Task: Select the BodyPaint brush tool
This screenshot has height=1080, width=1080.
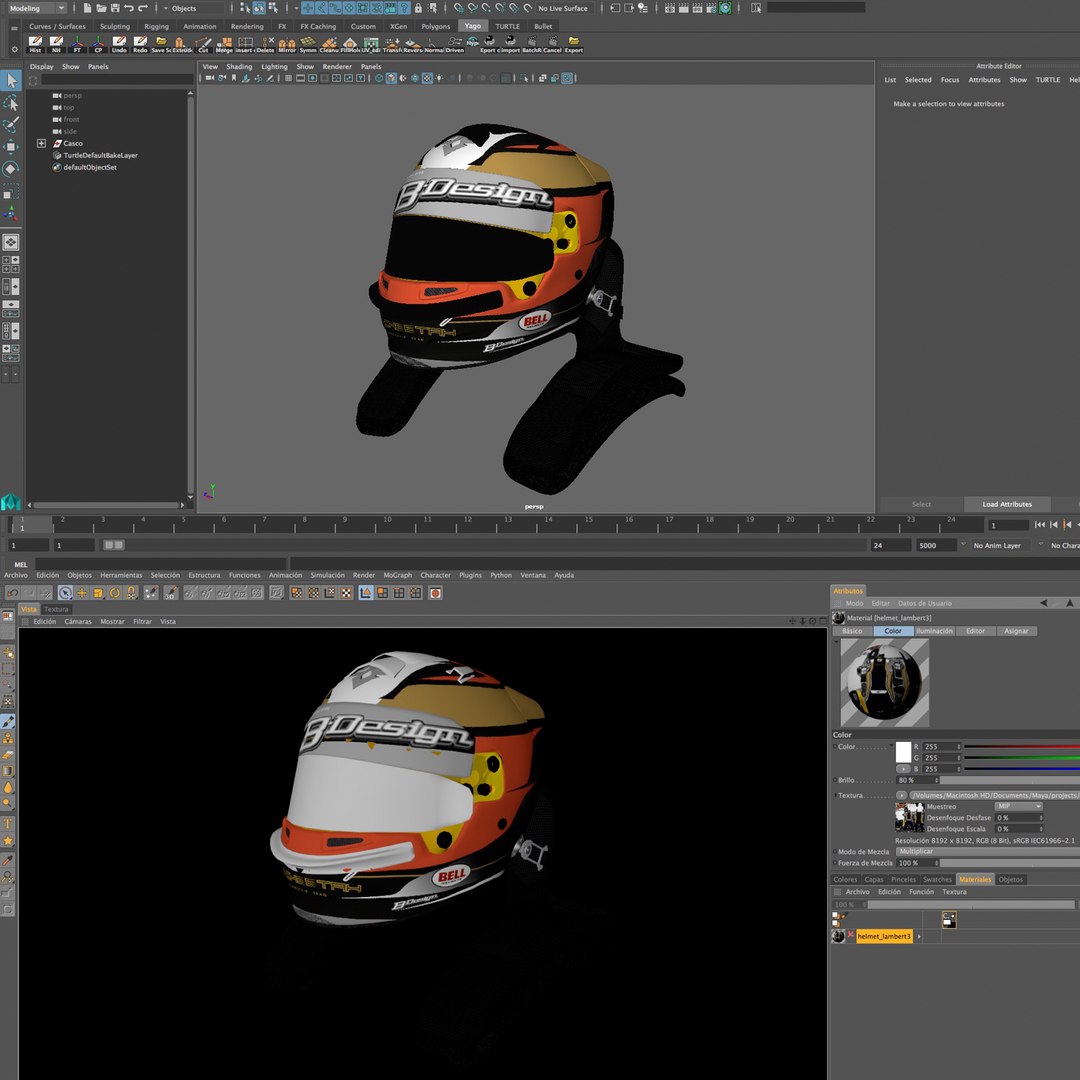Action: click(8, 721)
